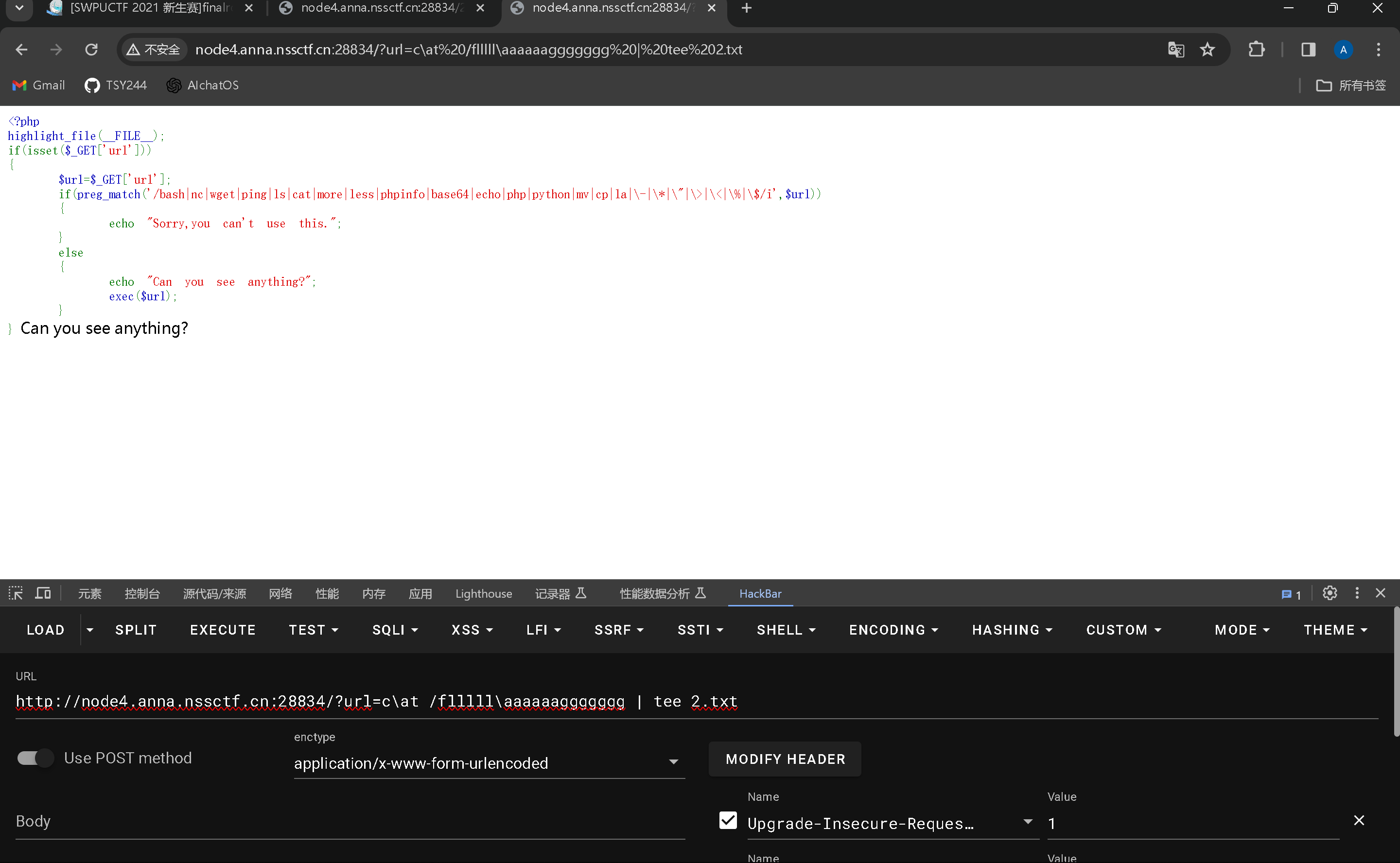Bookmark this page with the star
Screen dimensions: 1400x863
(1207, 50)
